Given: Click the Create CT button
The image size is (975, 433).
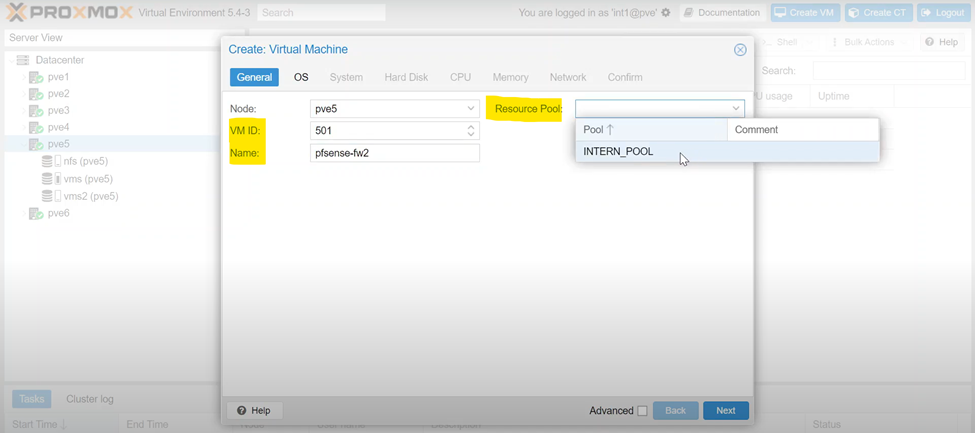Looking at the screenshot, I should pyautogui.click(x=879, y=12).
